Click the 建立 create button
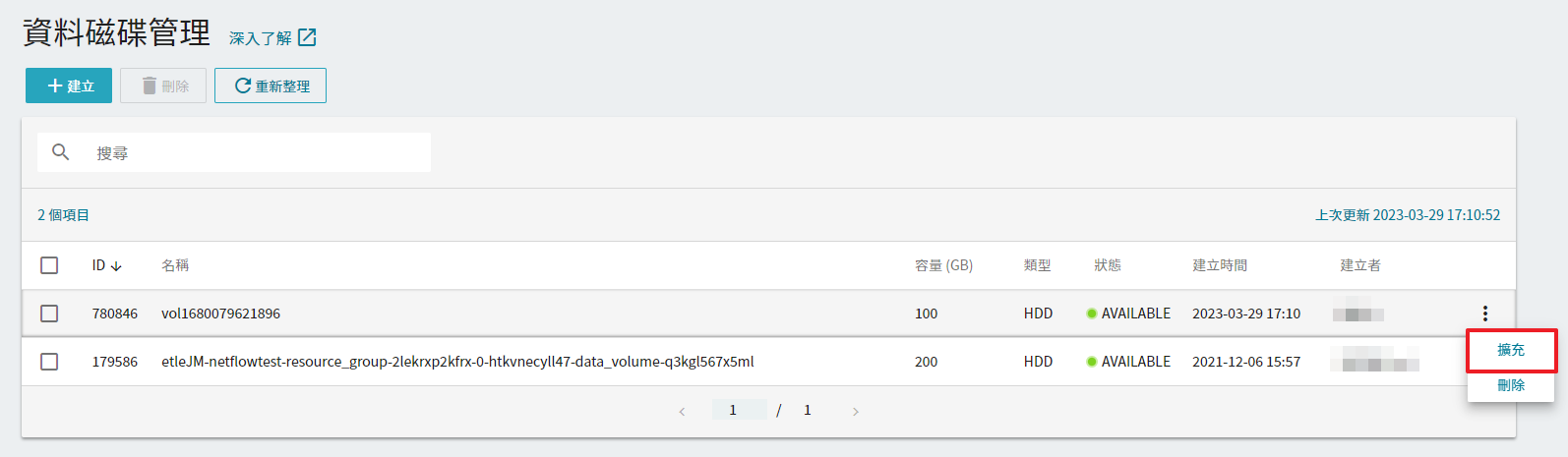The image size is (1568, 457). point(69,86)
